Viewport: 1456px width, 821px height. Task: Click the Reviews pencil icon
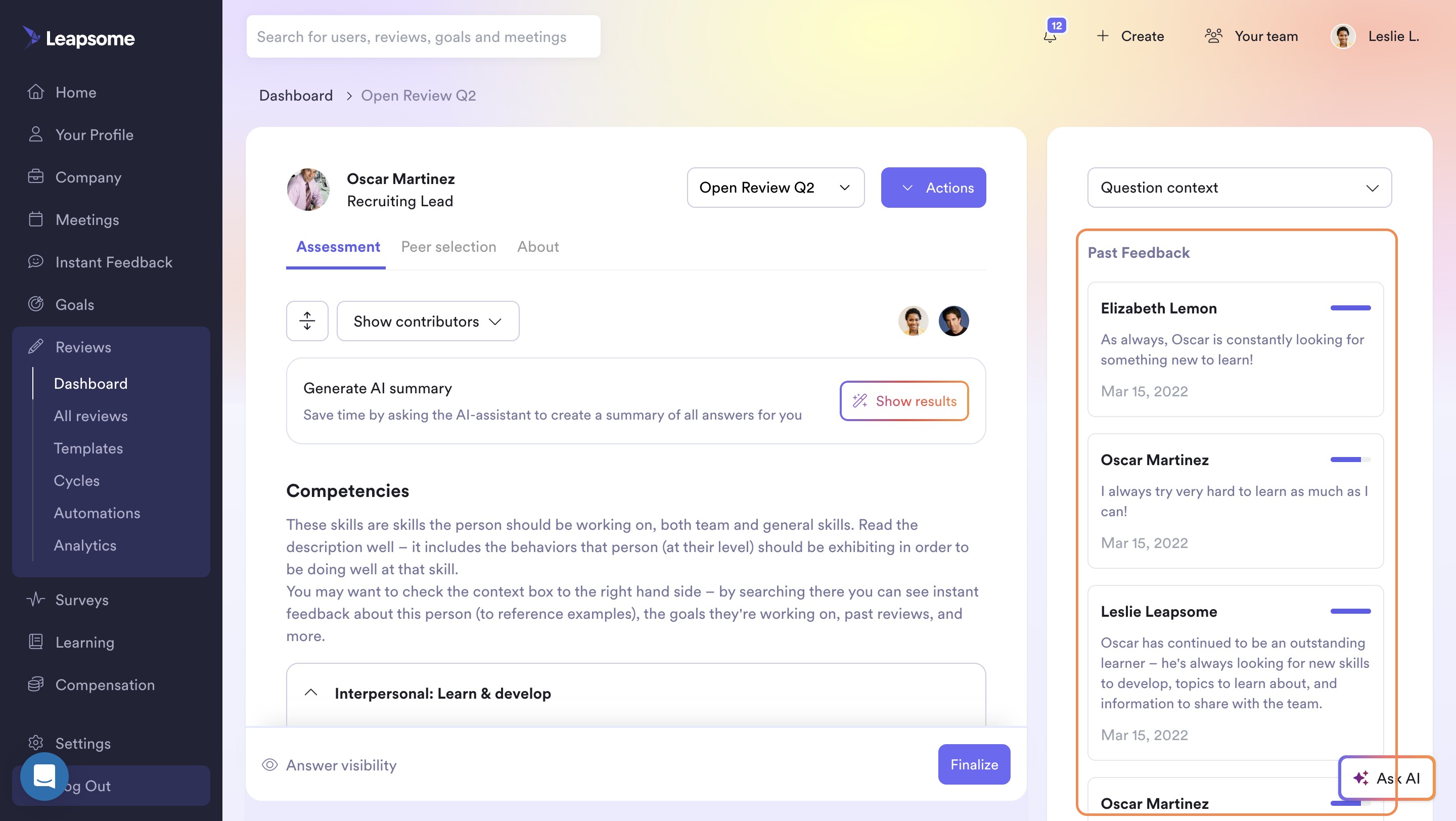35,346
